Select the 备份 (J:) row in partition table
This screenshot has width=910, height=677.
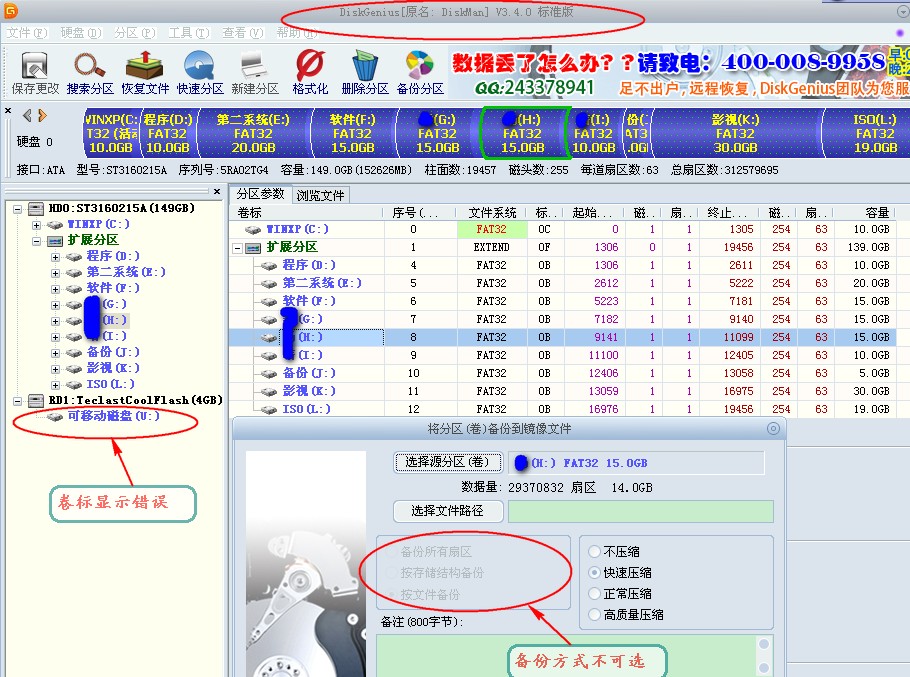(562, 373)
